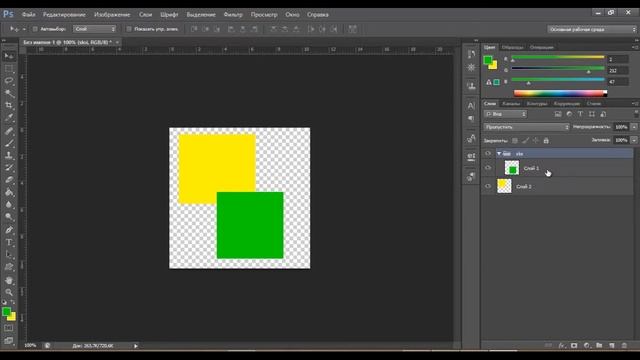The width and height of the screenshot is (640, 360).
Task: Open the Пропустить blend mode dropdown
Action: coord(527,127)
